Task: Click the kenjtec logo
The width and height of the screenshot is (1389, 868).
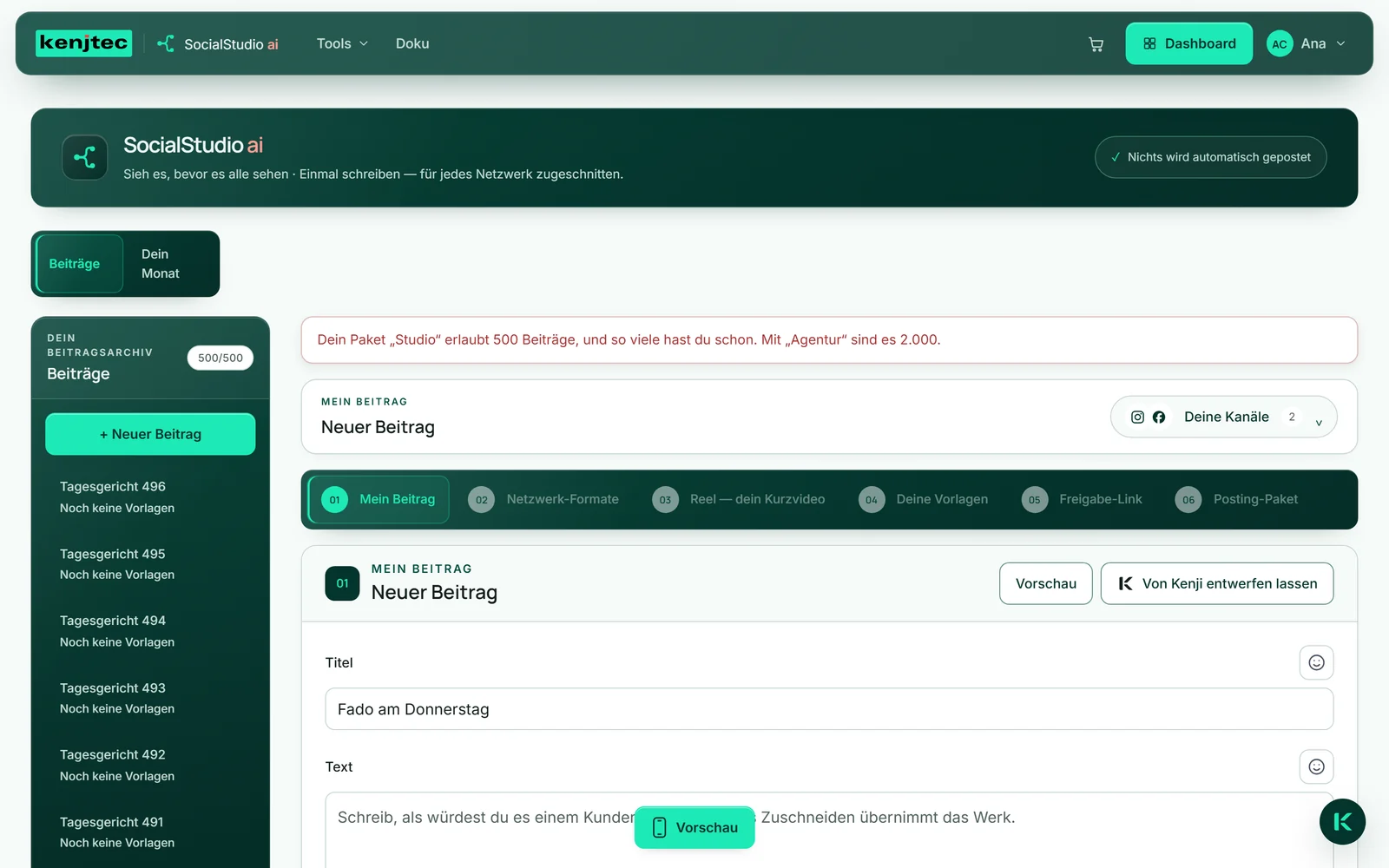Action: coord(83,43)
